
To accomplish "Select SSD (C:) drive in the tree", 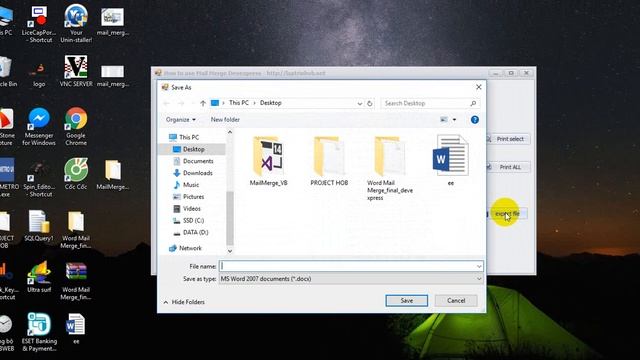I will (193, 220).
